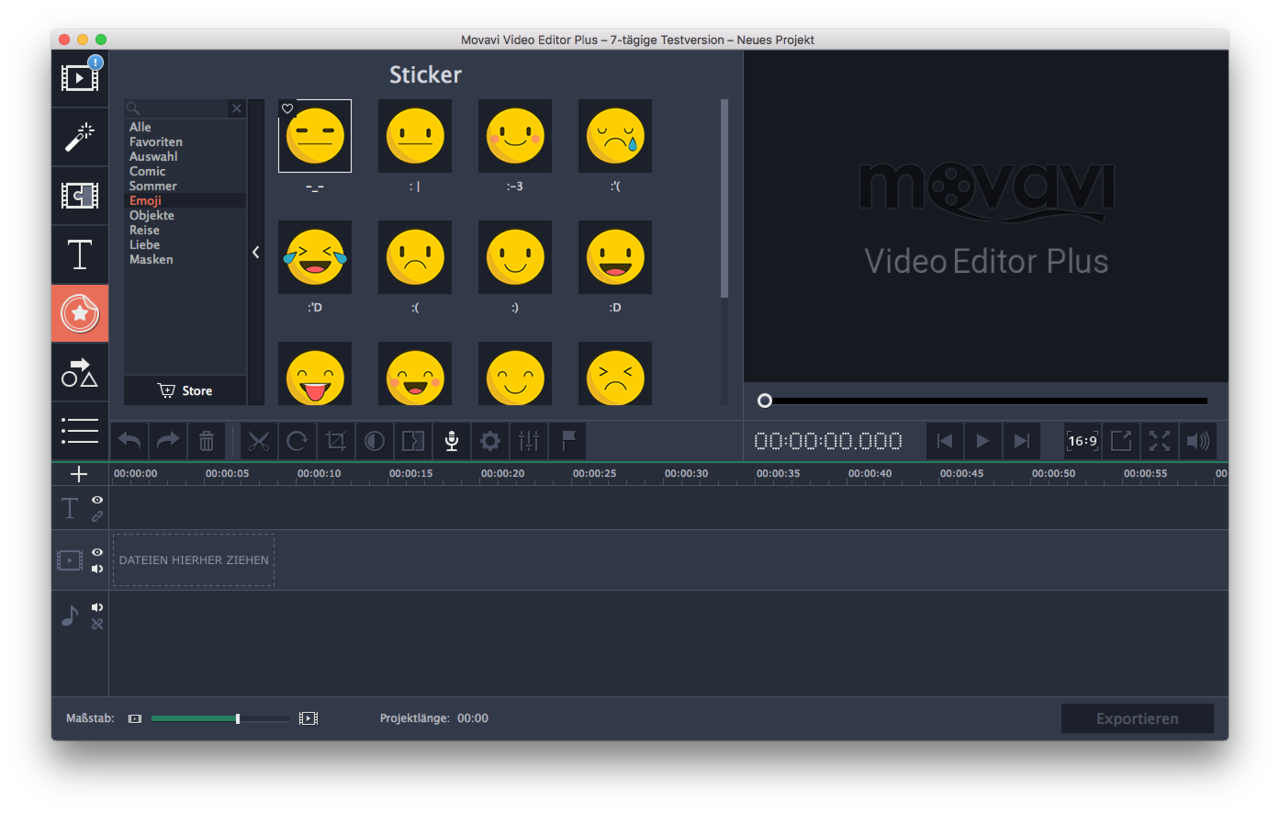The image size is (1280, 814).
Task: Toggle the title track link icon
Action: pyautogui.click(x=97, y=517)
